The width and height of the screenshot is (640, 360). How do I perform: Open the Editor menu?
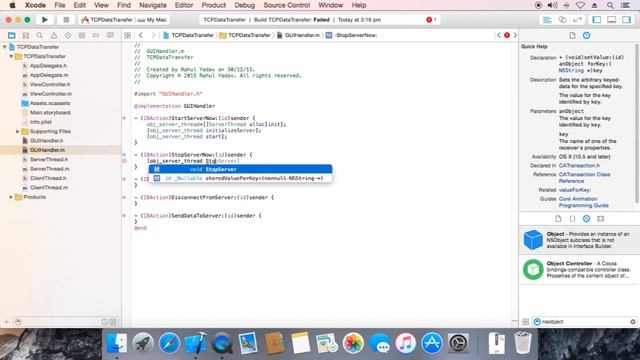184,5
